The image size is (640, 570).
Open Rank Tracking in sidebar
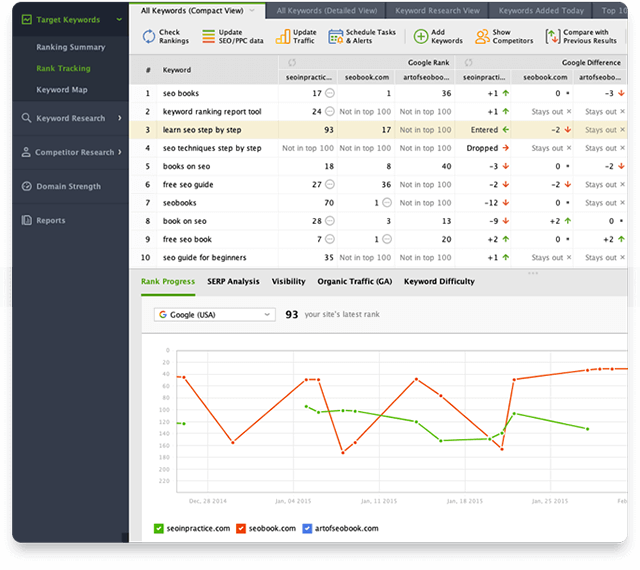[x=63, y=68]
